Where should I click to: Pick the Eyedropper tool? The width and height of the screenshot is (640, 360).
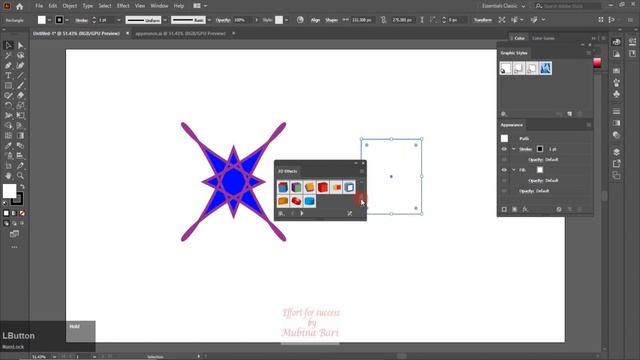click(8, 146)
